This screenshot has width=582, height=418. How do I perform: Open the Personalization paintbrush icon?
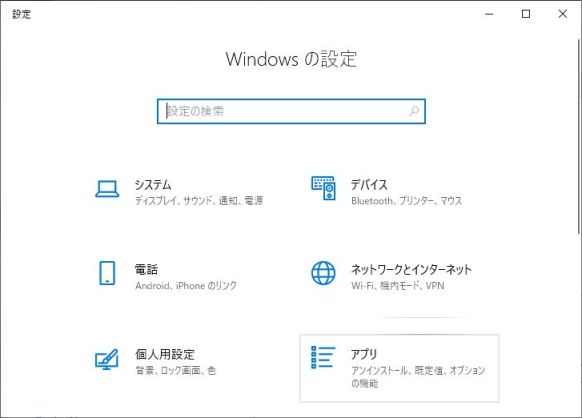click(x=107, y=359)
